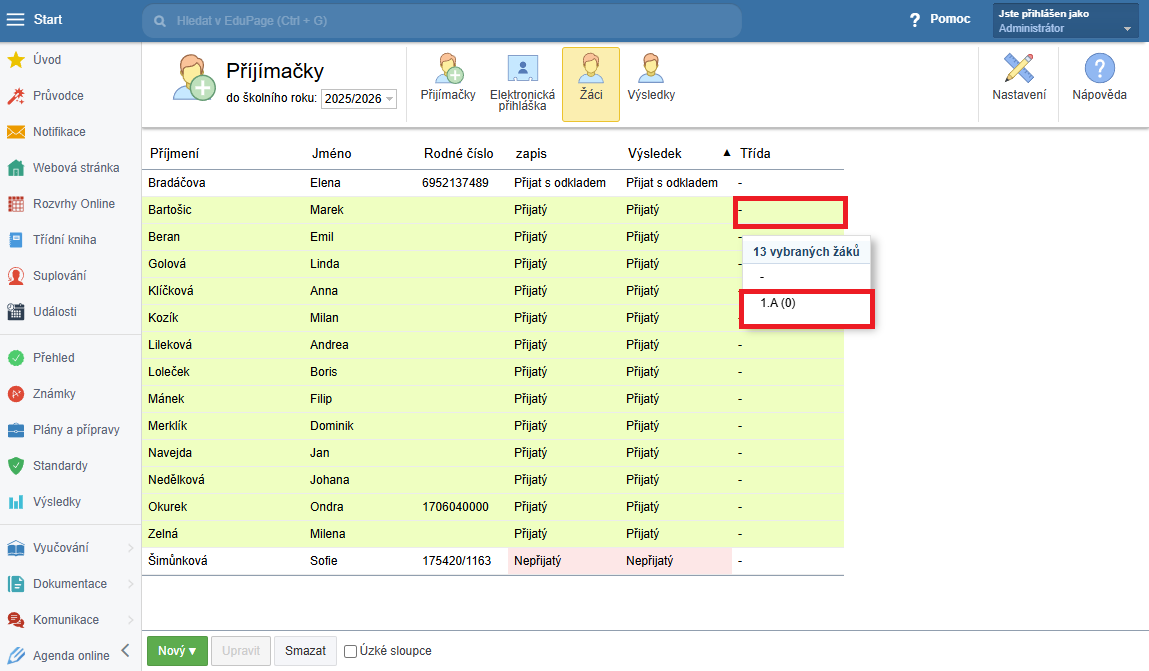Open Notifikace envelope icon
1149x671 pixels.
click(x=15, y=132)
